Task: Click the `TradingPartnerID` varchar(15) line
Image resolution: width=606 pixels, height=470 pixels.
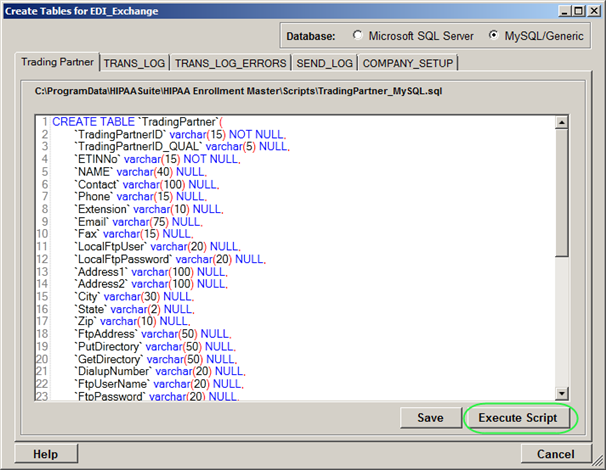Action: 180,135
